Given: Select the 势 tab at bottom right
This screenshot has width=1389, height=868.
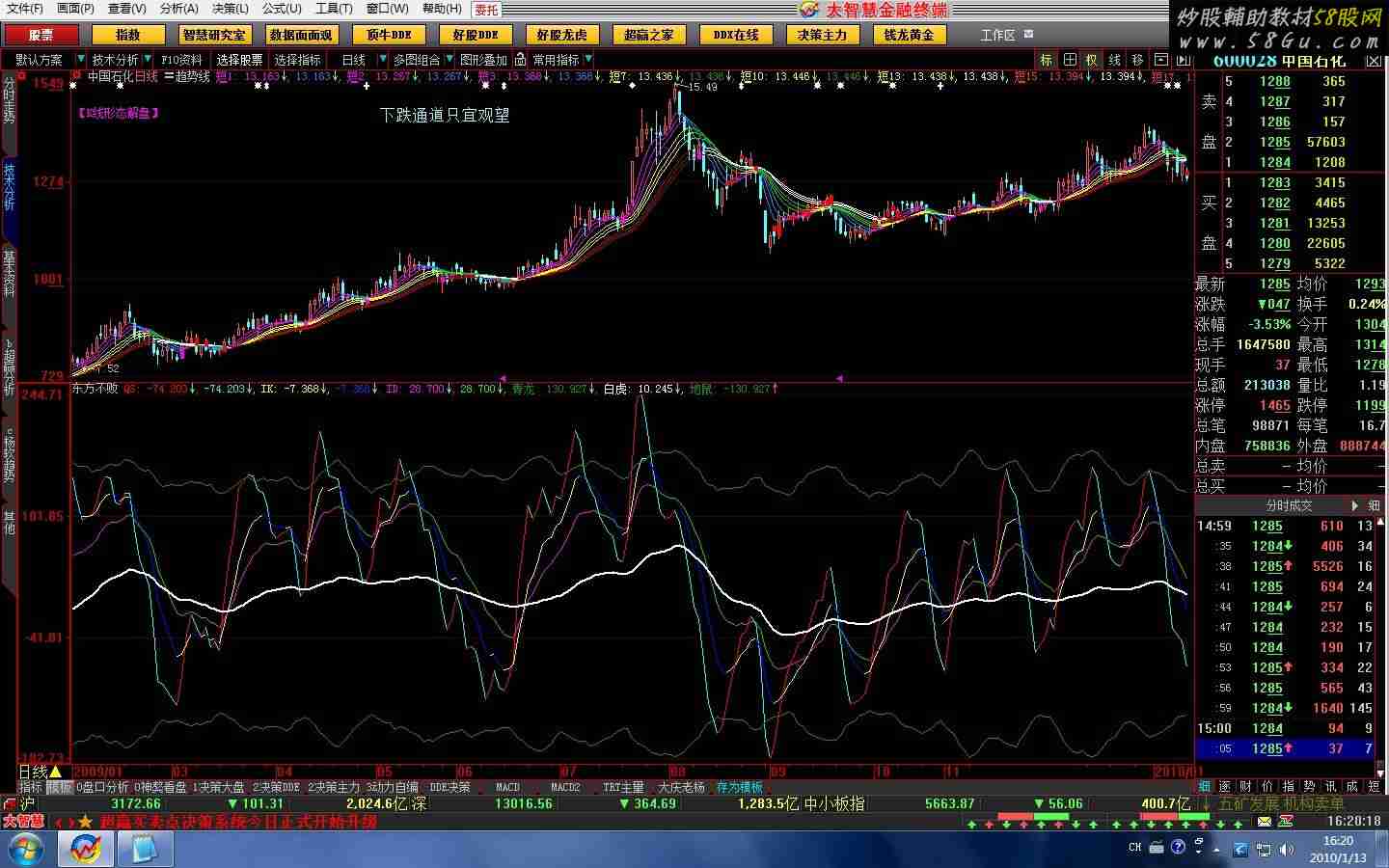Looking at the screenshot, I should click(1309, 787).
